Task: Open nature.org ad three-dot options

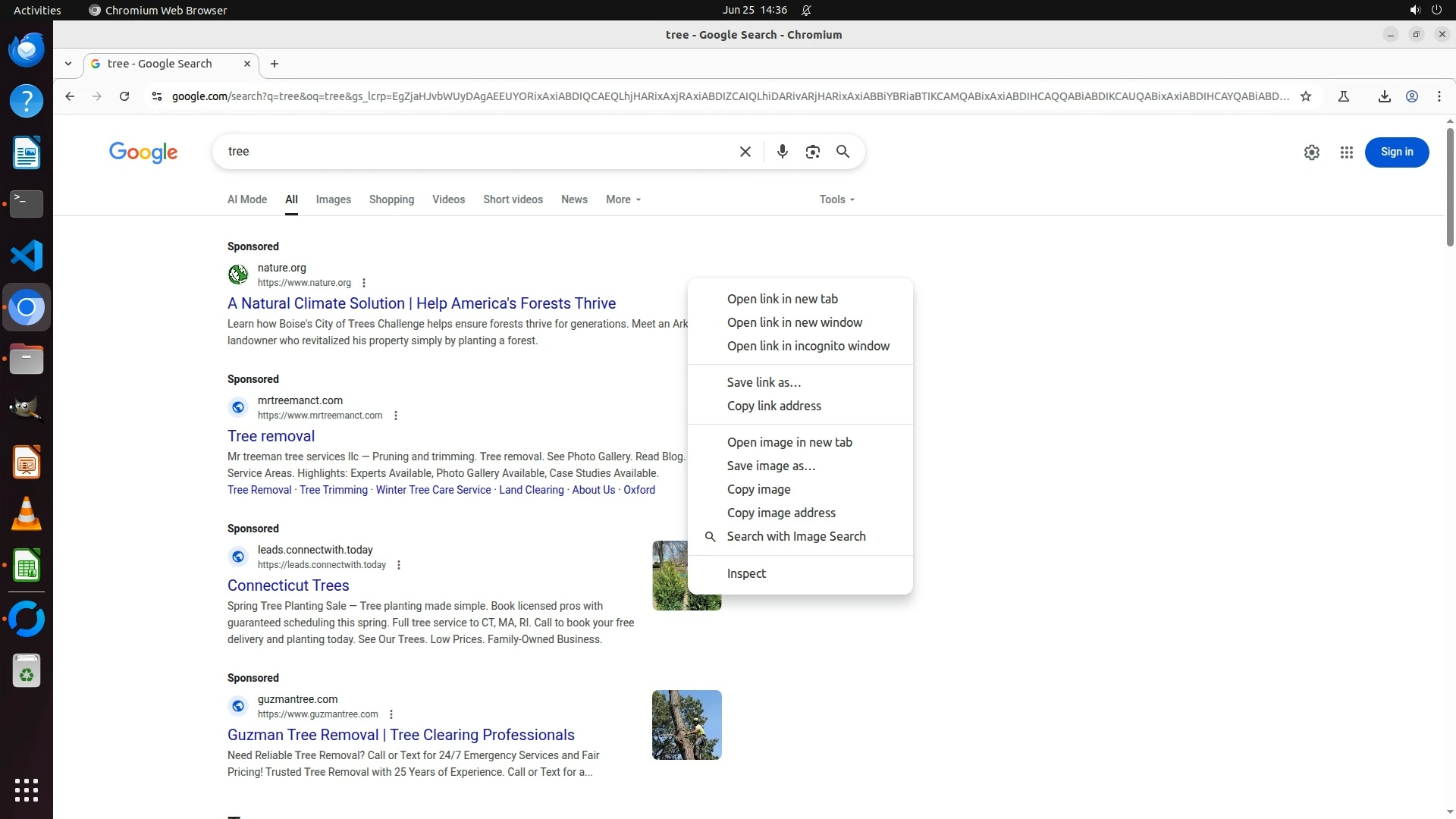Action: pyautogui.click(x=364, y=283)
